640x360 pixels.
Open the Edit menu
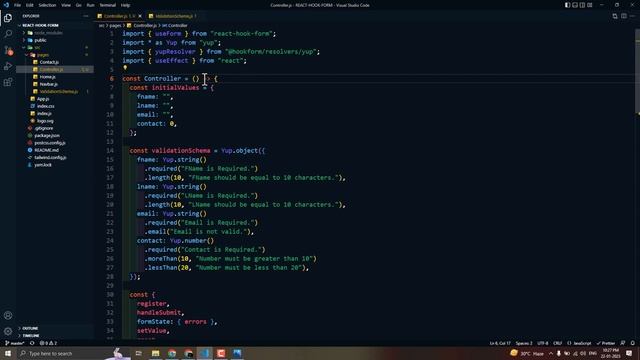[x=30, y=5]
